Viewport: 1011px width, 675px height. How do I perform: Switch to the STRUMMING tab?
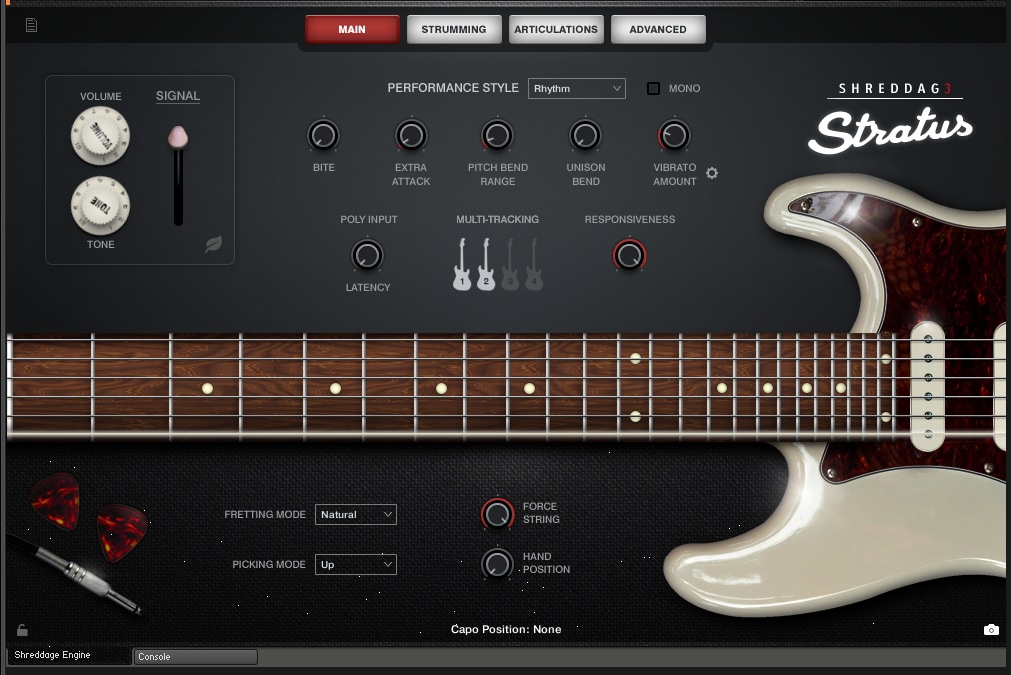(454, 29)
